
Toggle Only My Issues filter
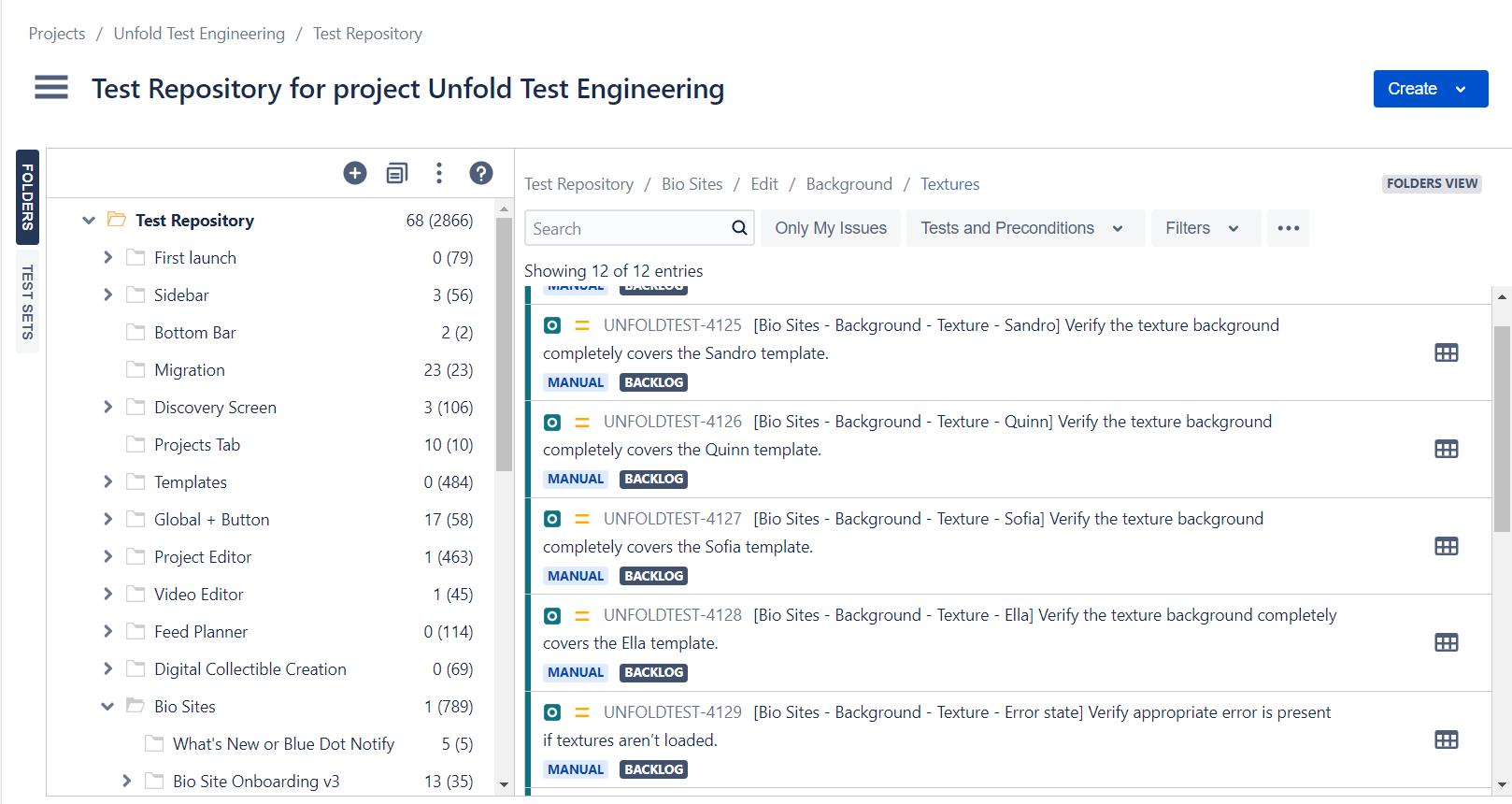click(831, 228)
